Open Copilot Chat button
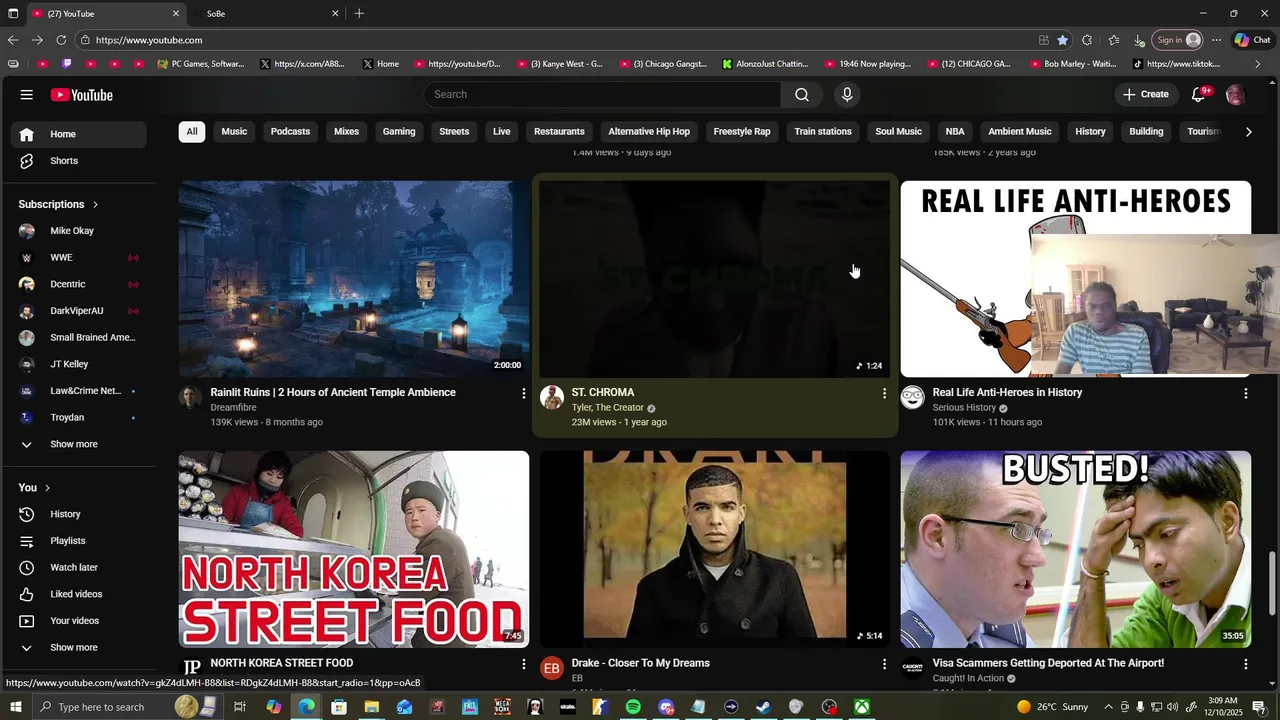Screen dimensions: 1280x720 click(1252, 40)
